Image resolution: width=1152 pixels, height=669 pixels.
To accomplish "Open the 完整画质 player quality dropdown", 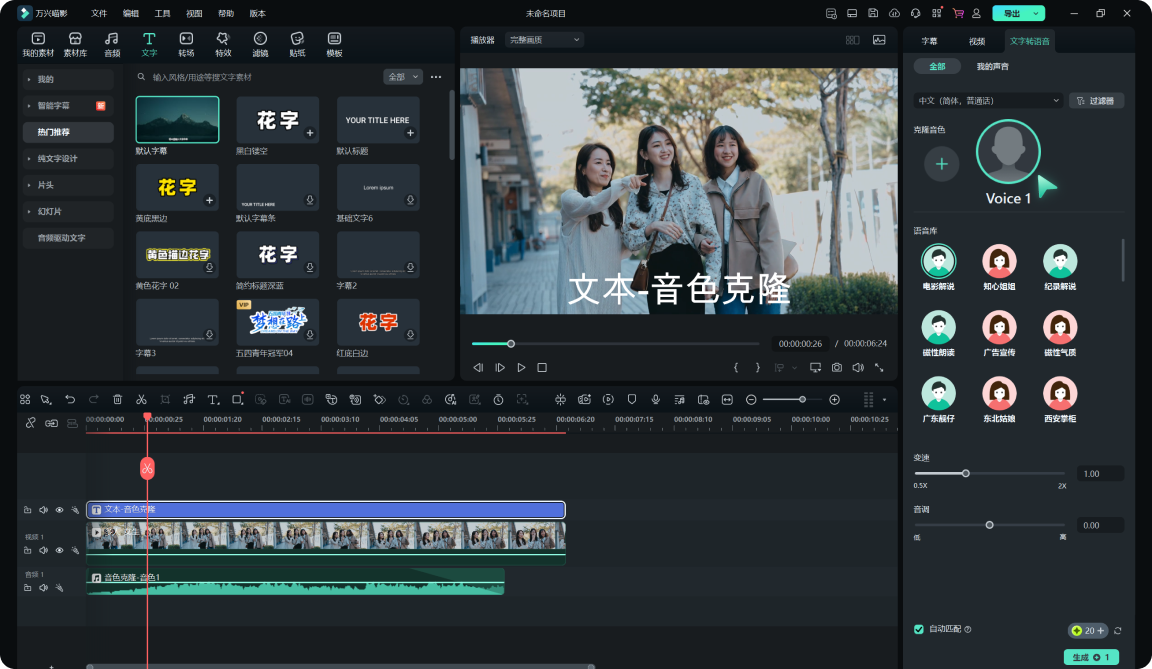I will coord(545,40).
